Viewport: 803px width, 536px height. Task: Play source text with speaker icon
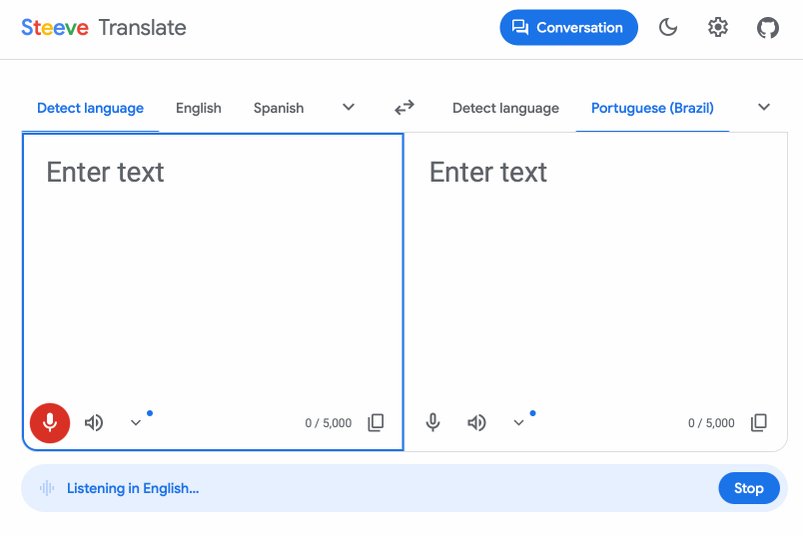click(x=94, y=423)
